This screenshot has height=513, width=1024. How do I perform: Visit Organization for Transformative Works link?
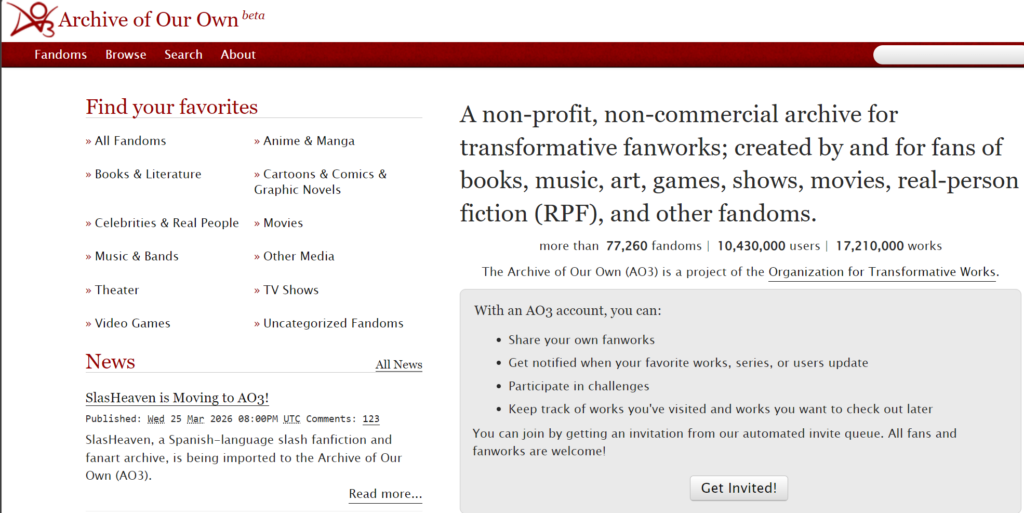click(881, 272)
